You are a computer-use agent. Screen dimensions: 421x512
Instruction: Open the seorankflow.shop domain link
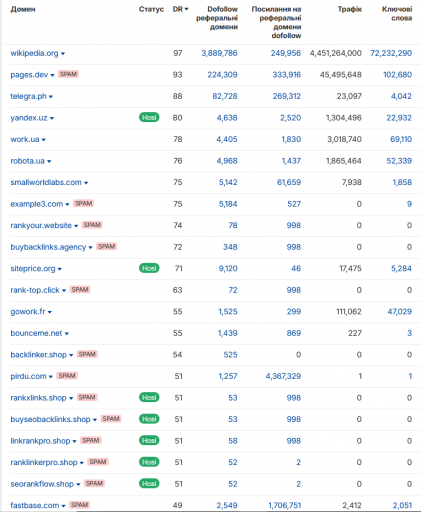[42, 484]
